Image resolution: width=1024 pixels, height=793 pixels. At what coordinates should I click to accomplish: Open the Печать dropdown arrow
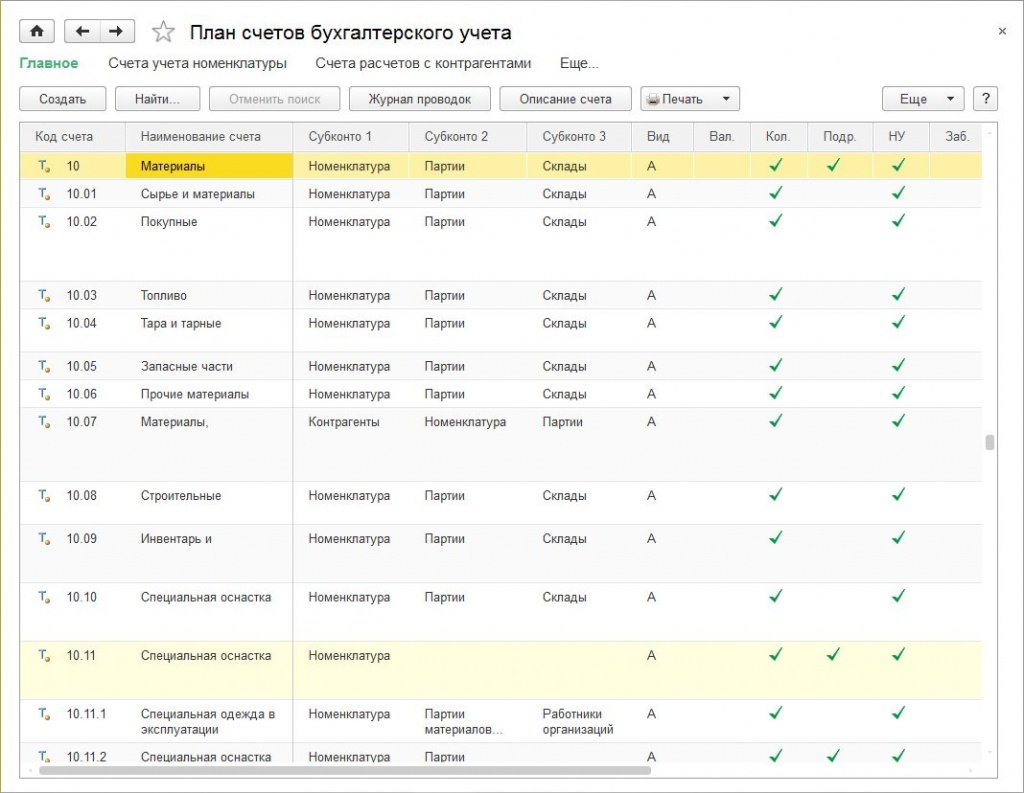pyautogui.click(x=726, y=99)
